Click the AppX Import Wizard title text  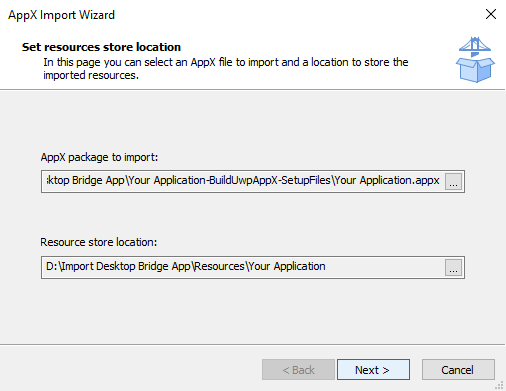click(x=61, y=15)
